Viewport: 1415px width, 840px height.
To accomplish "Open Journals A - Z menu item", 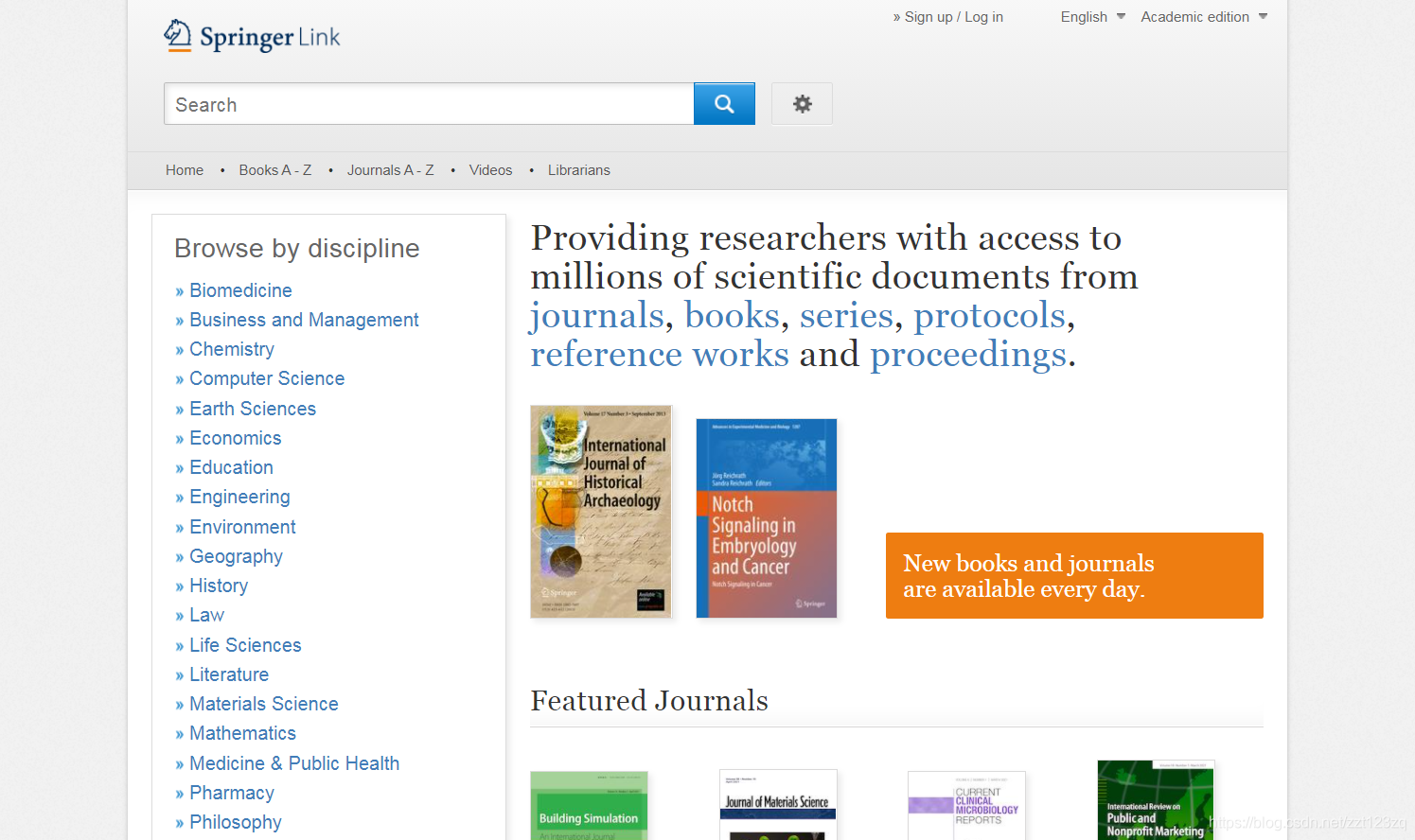I will coord(391,170).
